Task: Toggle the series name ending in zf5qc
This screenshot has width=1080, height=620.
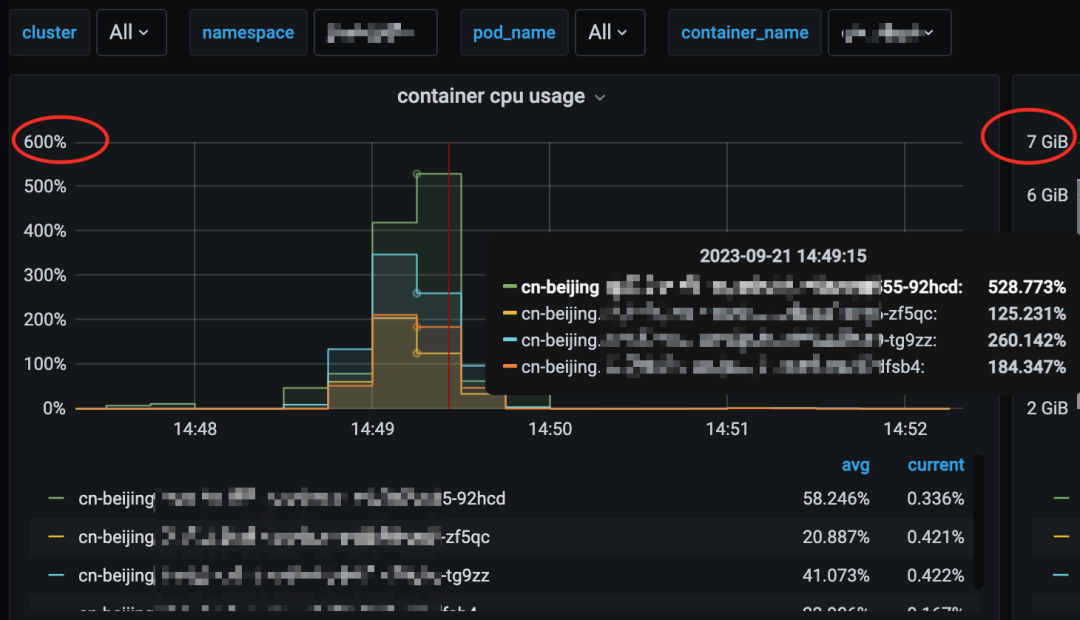Action: 285,537
